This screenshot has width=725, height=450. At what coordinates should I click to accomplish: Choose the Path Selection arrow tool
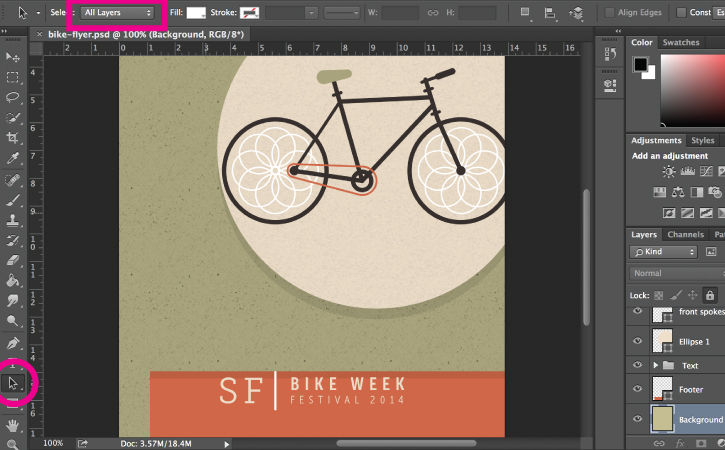point(12,383)
